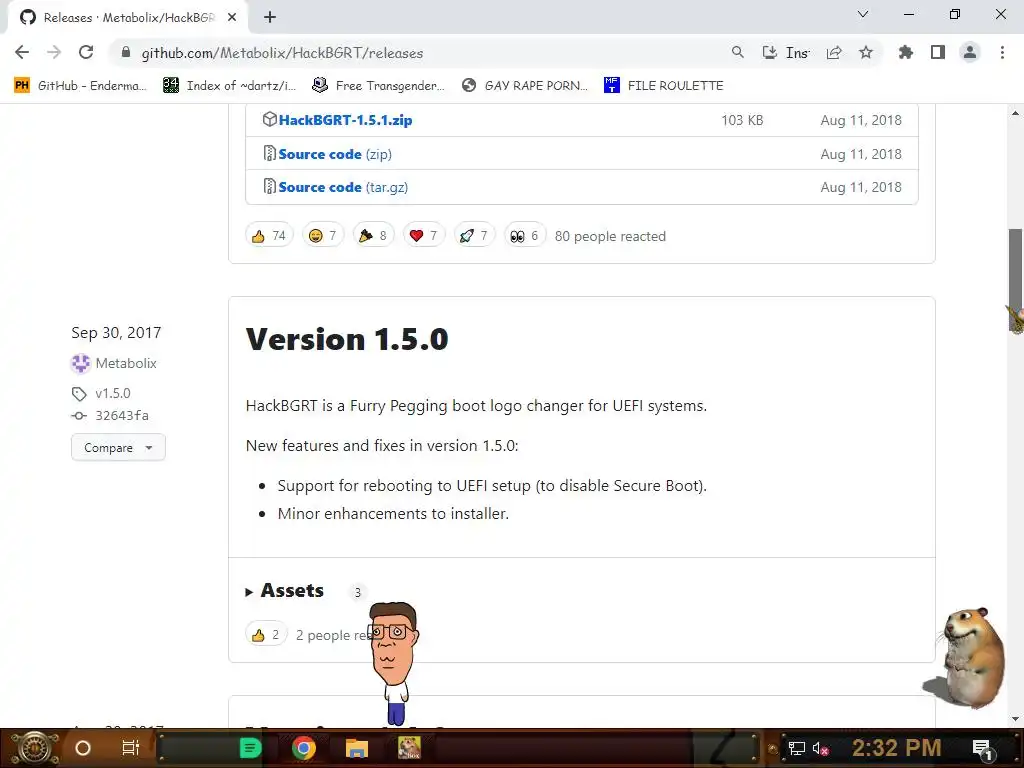The width and height of the screenshot is (1024, 768).
Task: Click the Metabolix avatar image
Action: click(x=80, y=363)
